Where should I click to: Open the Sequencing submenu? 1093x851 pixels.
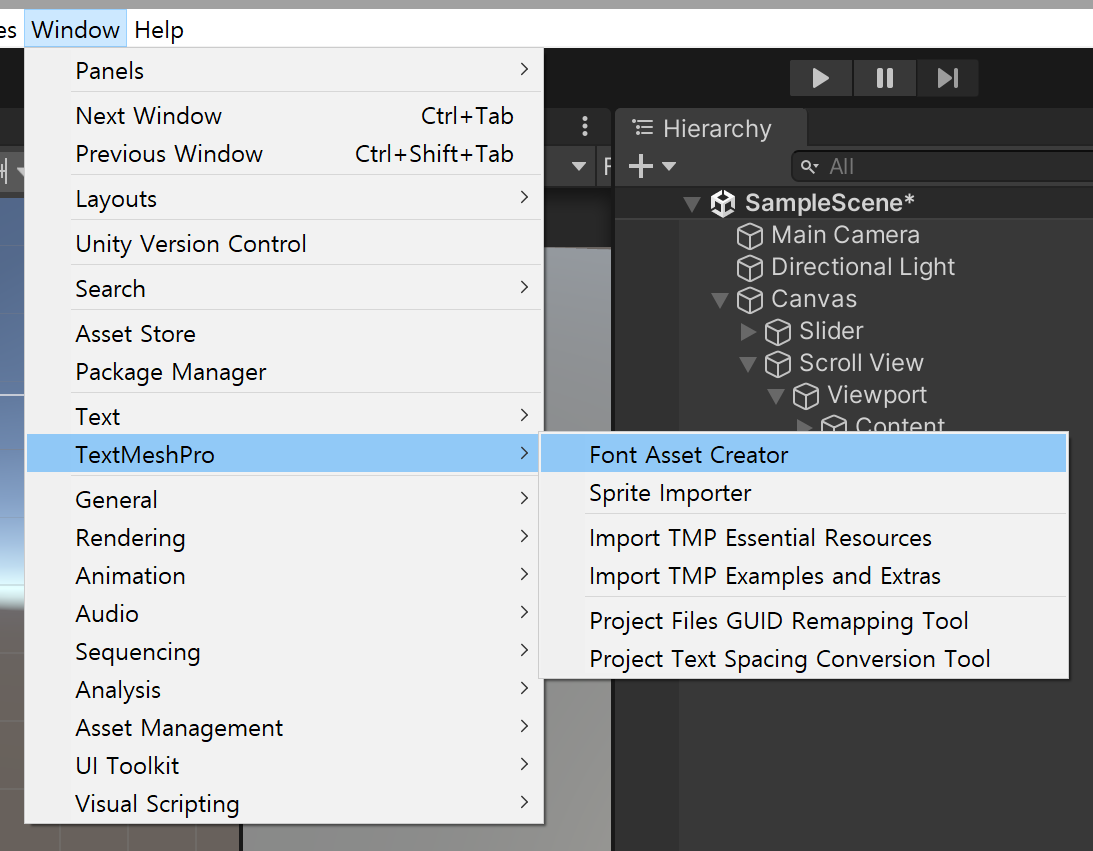pyautogui.click(x=284, y=652)
